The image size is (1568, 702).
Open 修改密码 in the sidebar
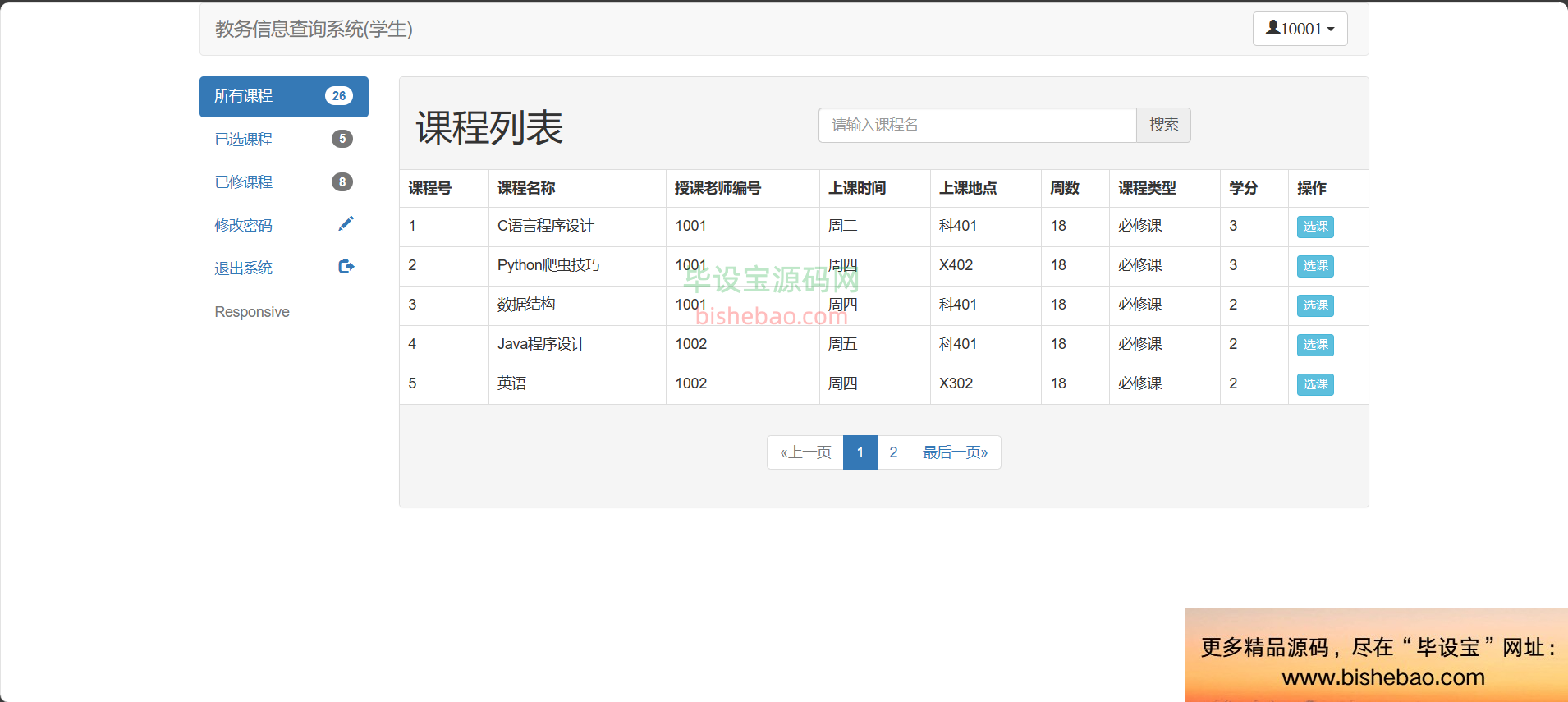tap(283, 224)
